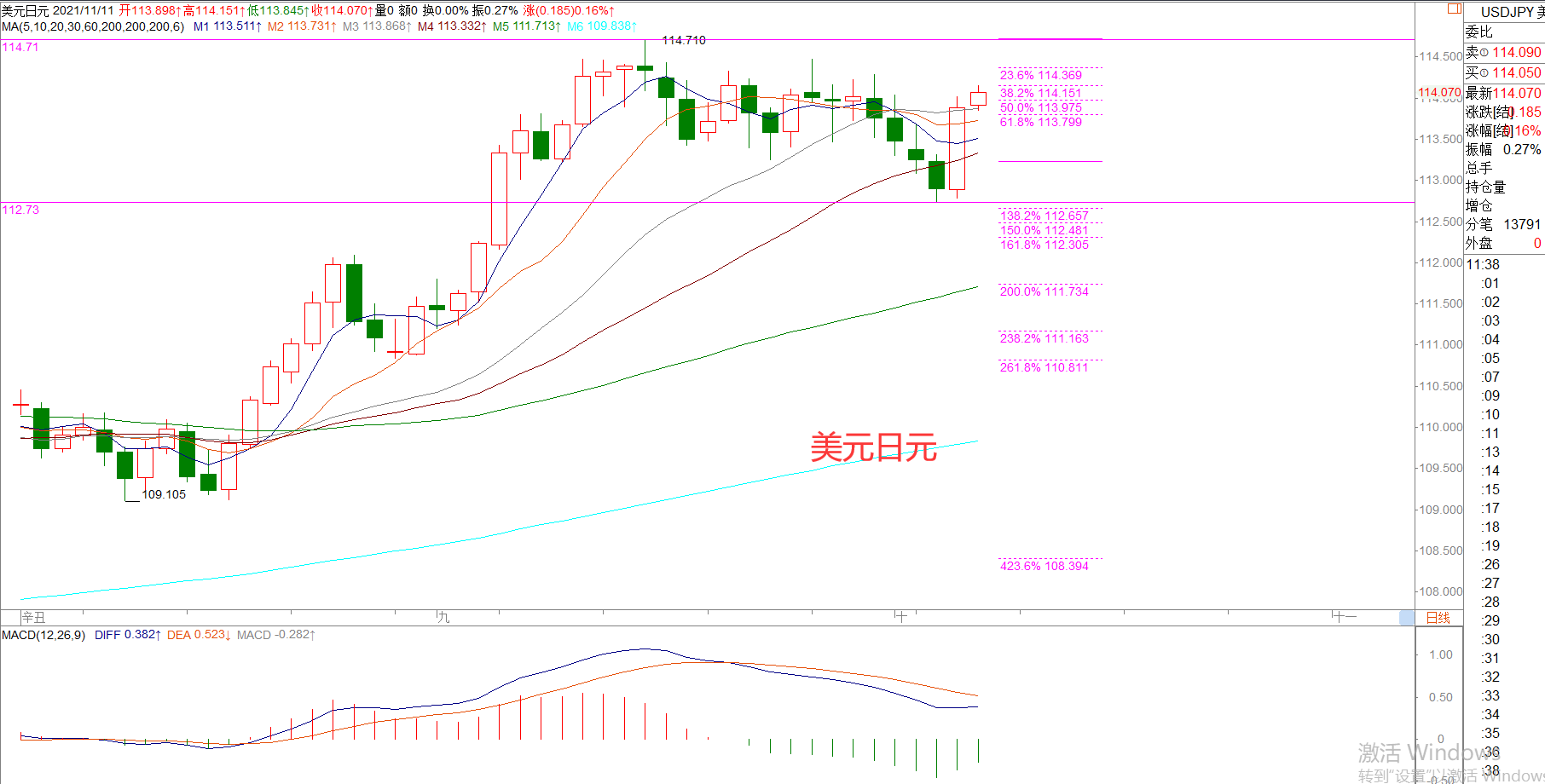1545x784 pixels.
Task: Click the 161.8% 112.305 Fibonacci label
Action: (1044, 245)
